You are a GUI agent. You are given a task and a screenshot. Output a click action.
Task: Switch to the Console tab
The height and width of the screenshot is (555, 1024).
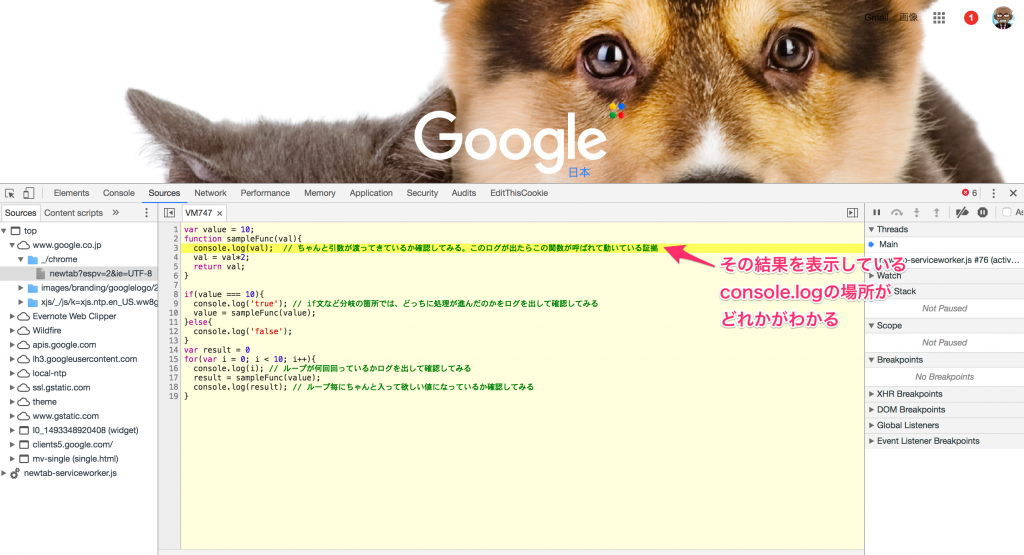(x=119, y=193)
